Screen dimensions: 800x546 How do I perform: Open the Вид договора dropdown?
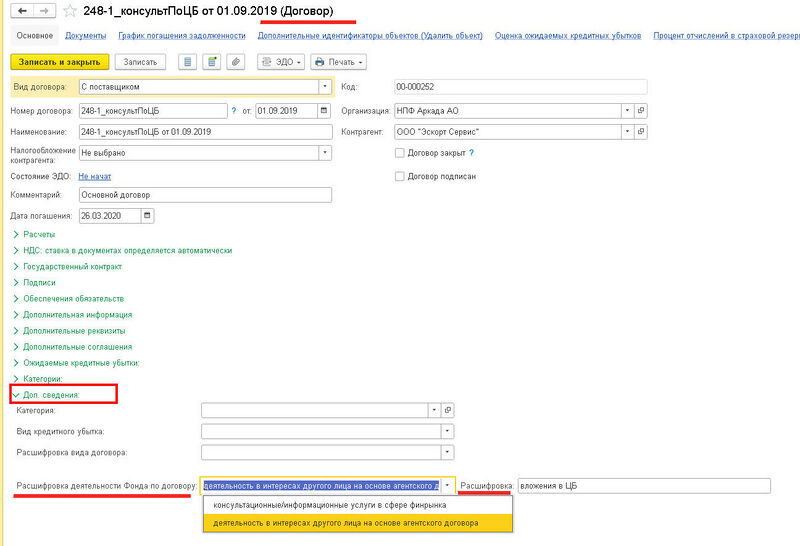pos(324,87)
